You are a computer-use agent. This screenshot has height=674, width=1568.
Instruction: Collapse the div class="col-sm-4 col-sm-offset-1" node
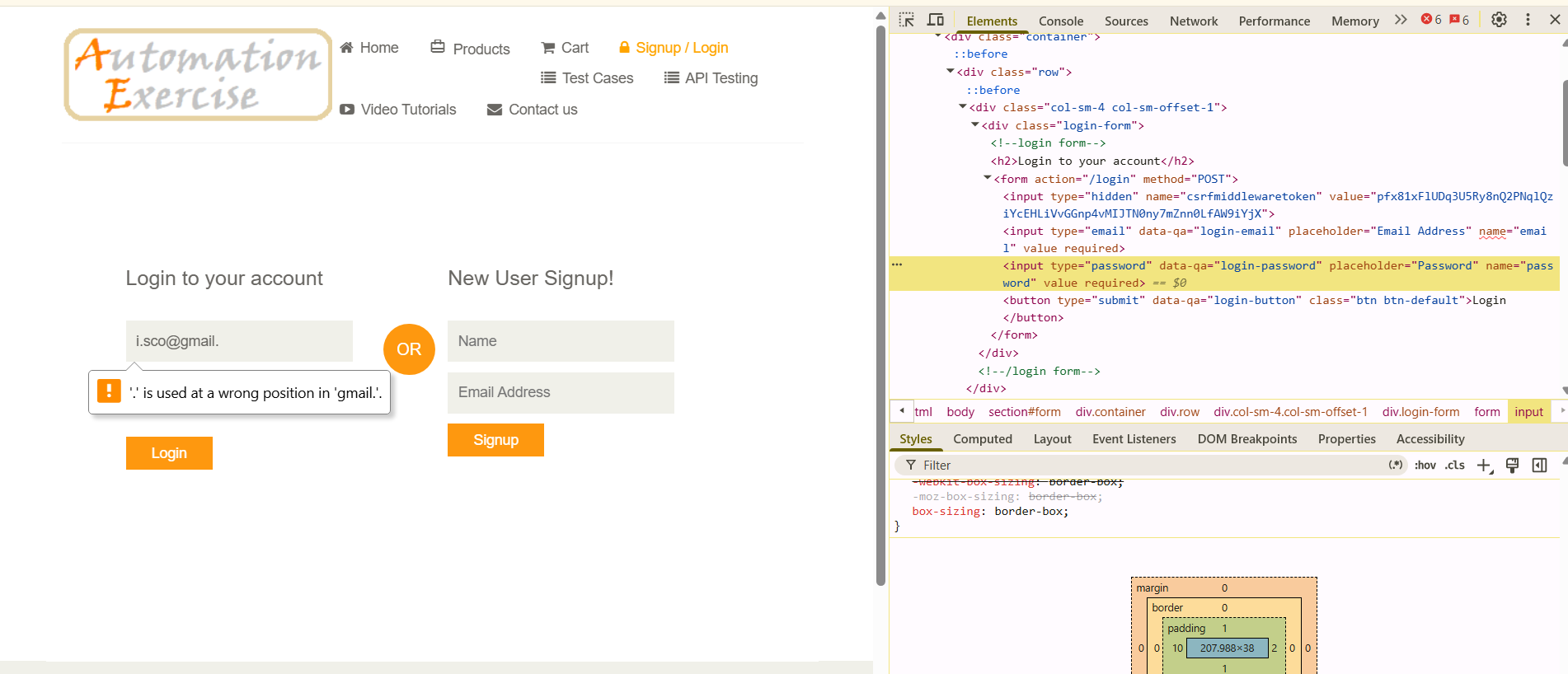point(963,107)
